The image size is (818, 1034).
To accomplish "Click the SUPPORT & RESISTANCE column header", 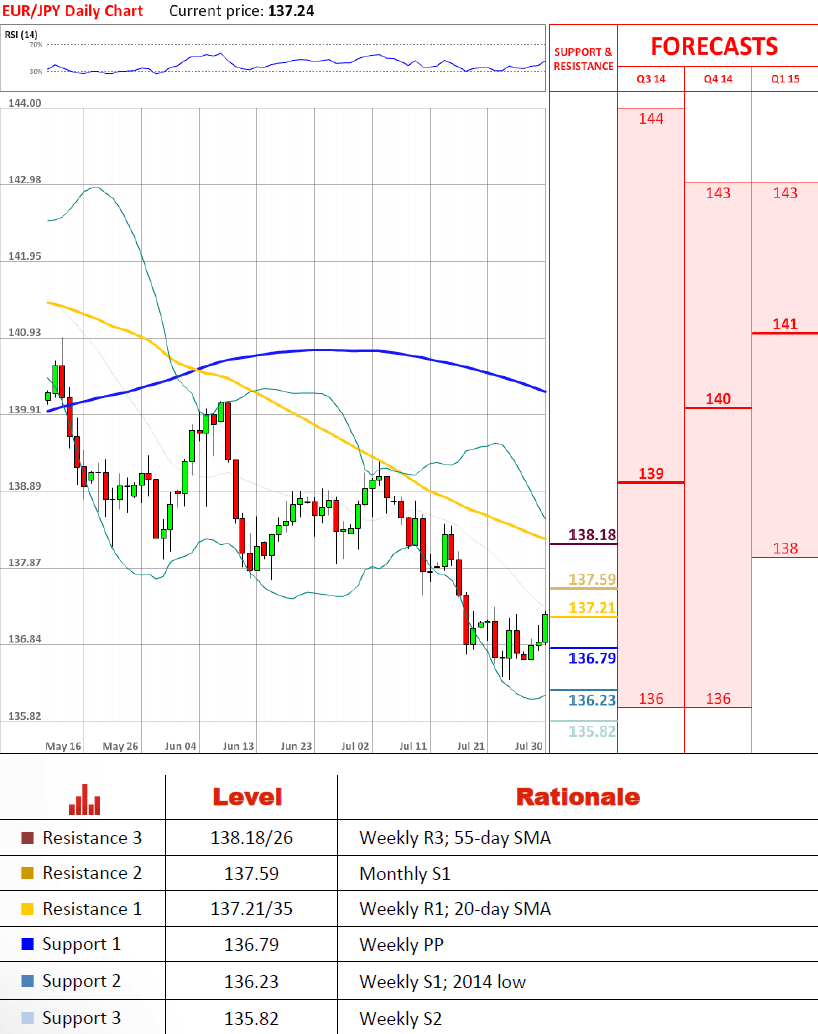I will [x=583, y=59].
